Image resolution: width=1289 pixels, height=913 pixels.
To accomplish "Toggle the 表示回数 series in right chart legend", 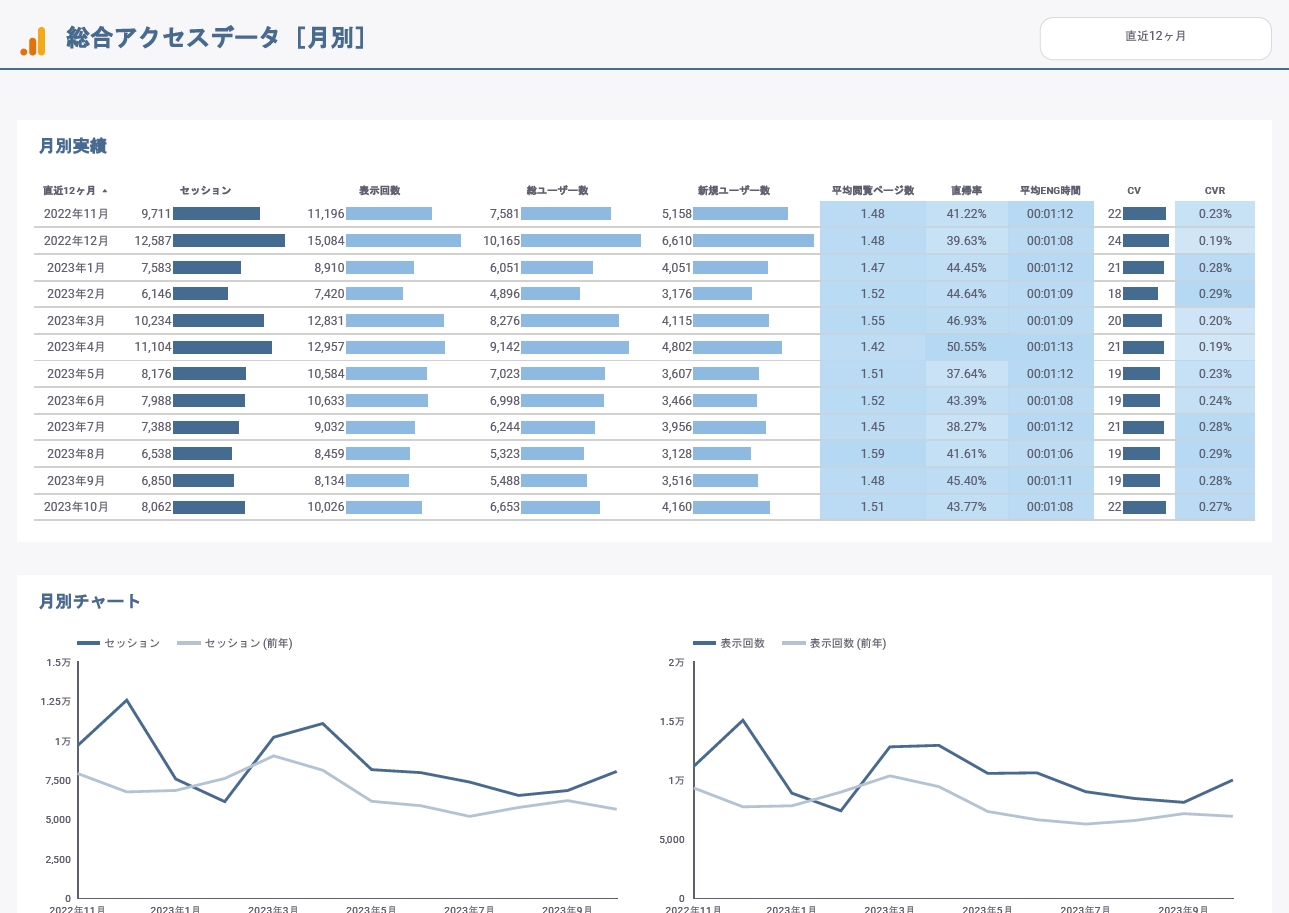I will pos(742,643).
